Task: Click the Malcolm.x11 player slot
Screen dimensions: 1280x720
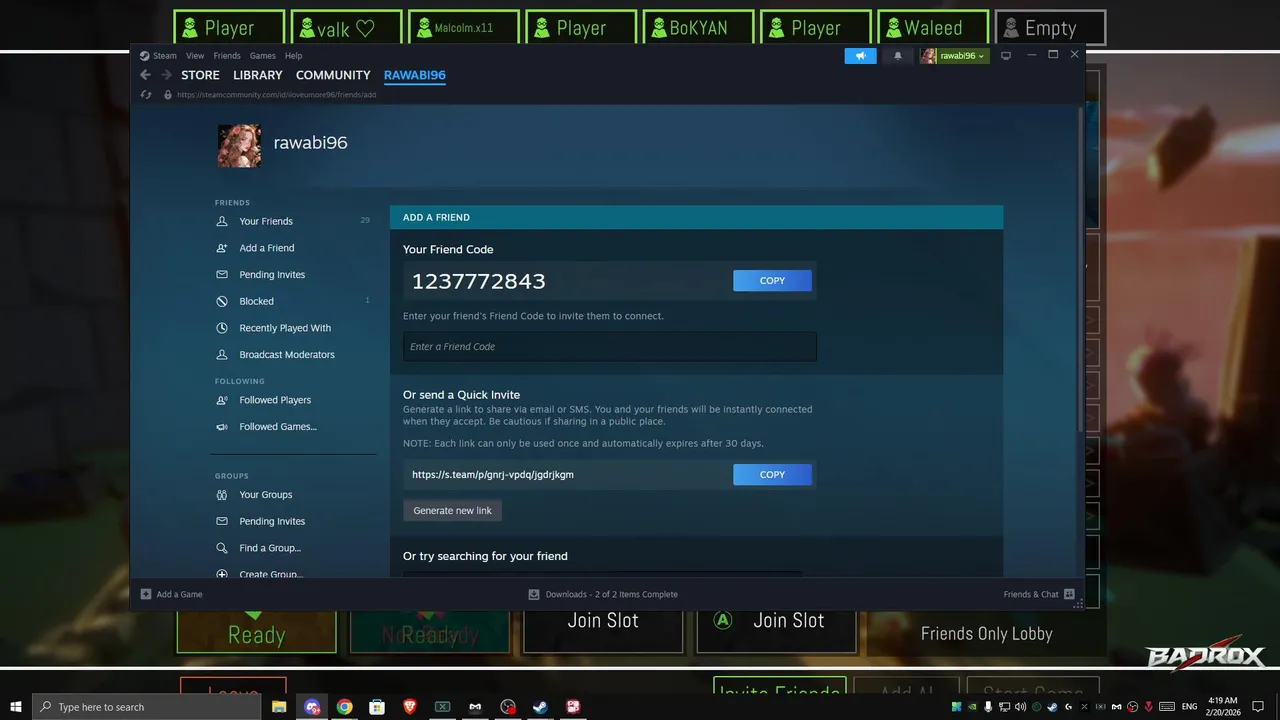Action: coord(464,28)
